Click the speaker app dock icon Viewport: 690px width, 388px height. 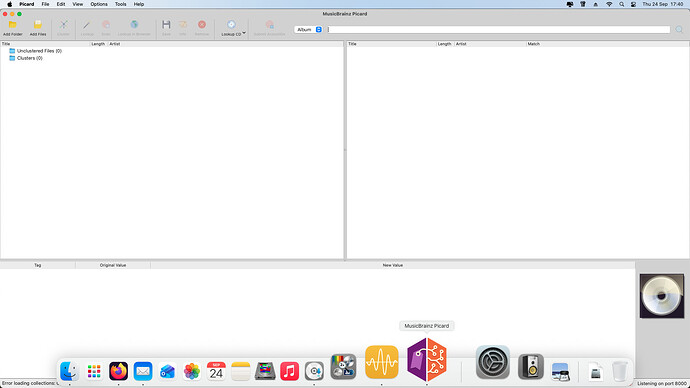531,366
